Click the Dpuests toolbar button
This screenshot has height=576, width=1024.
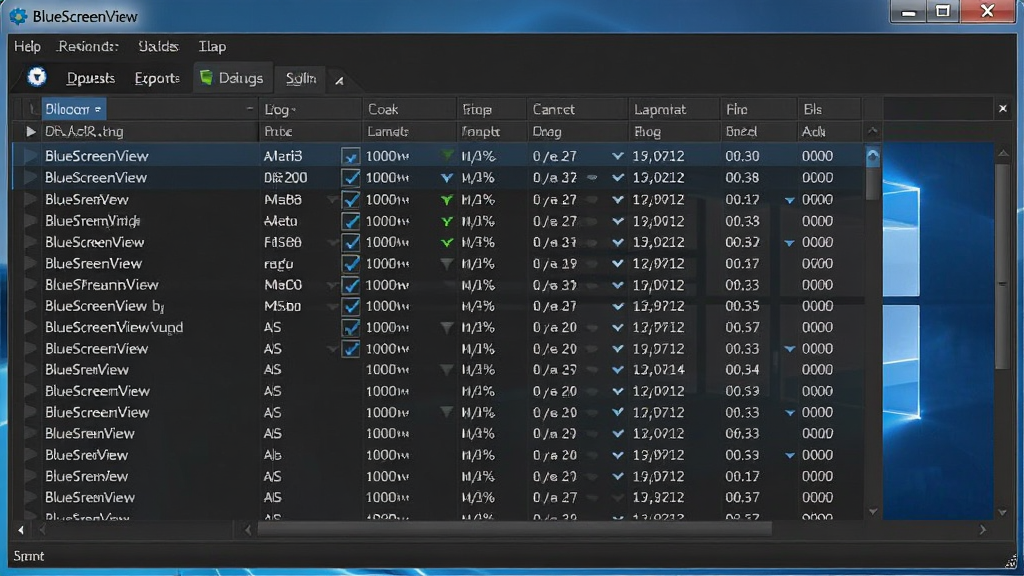[x=91, y=78]
